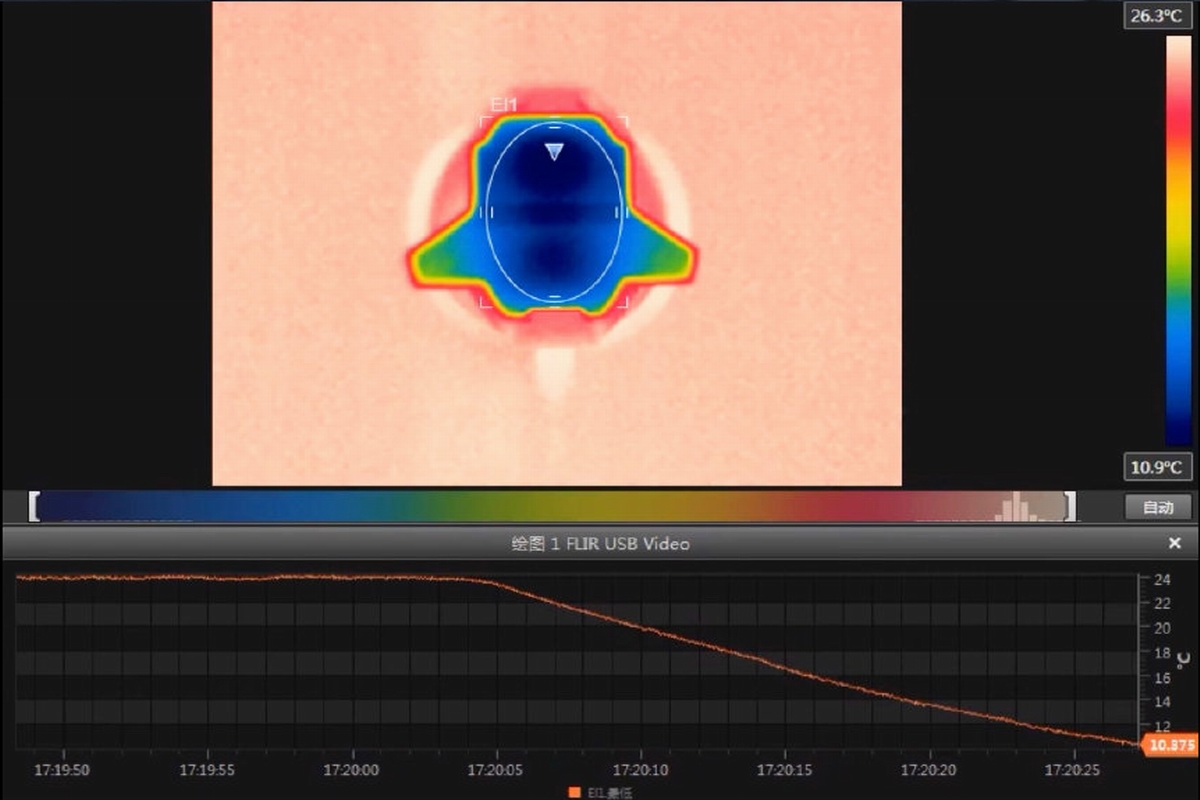
Task: Click the bottom handle of the El1 ellipse
Action: [x=554, y=297]
